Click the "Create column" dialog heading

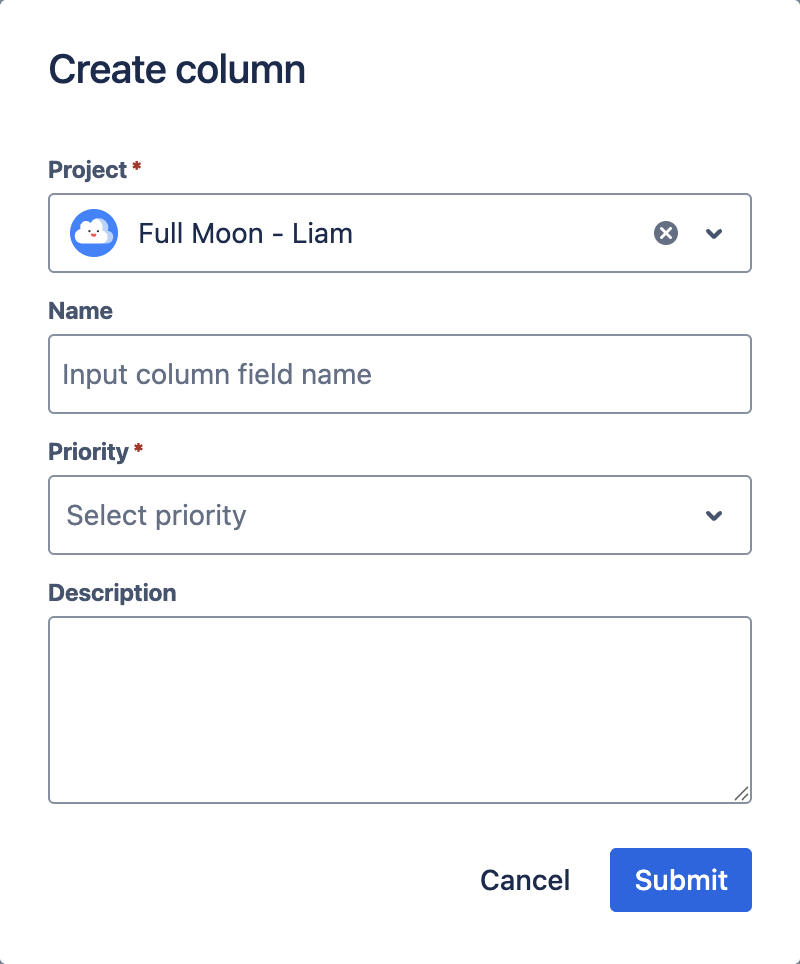point(177,70)
